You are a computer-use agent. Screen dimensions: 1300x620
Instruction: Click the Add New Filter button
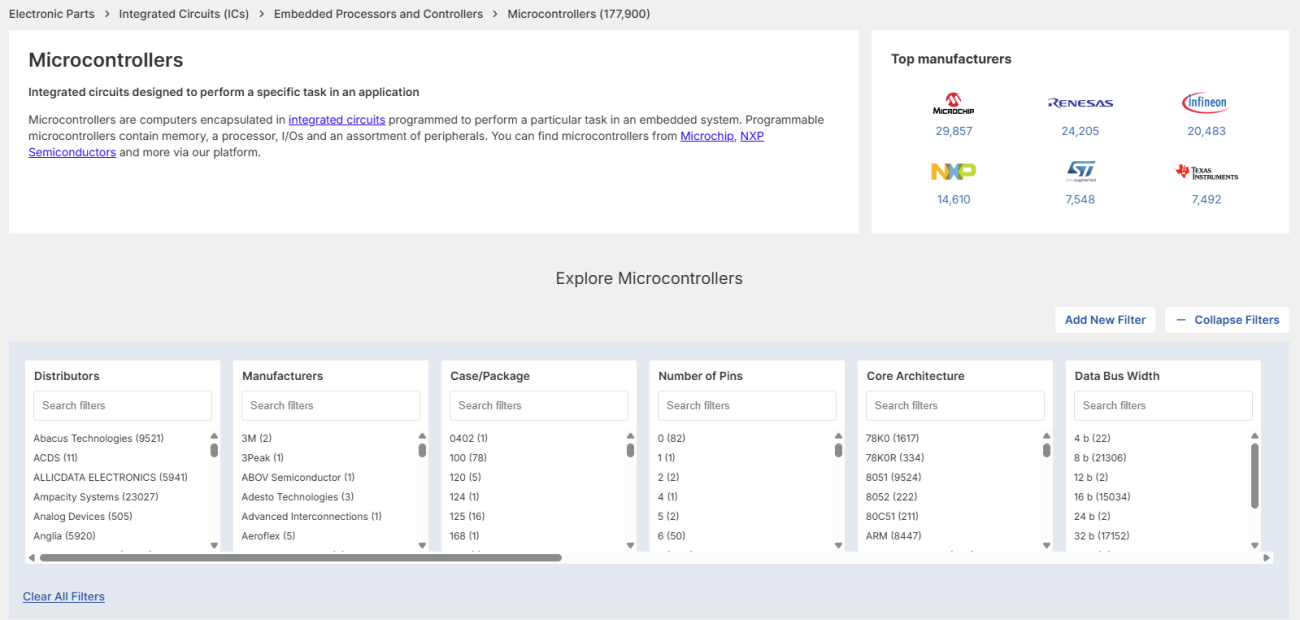(1105, 320)
